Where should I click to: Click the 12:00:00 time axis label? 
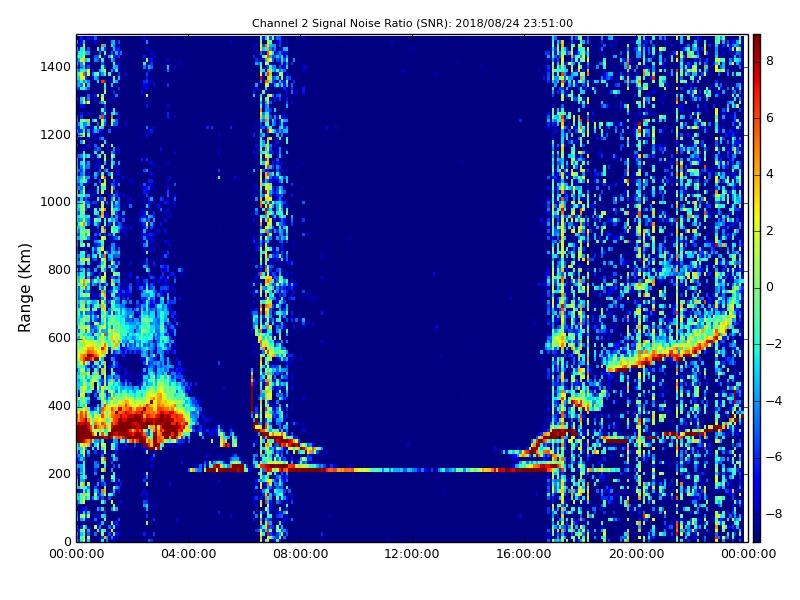412,554
